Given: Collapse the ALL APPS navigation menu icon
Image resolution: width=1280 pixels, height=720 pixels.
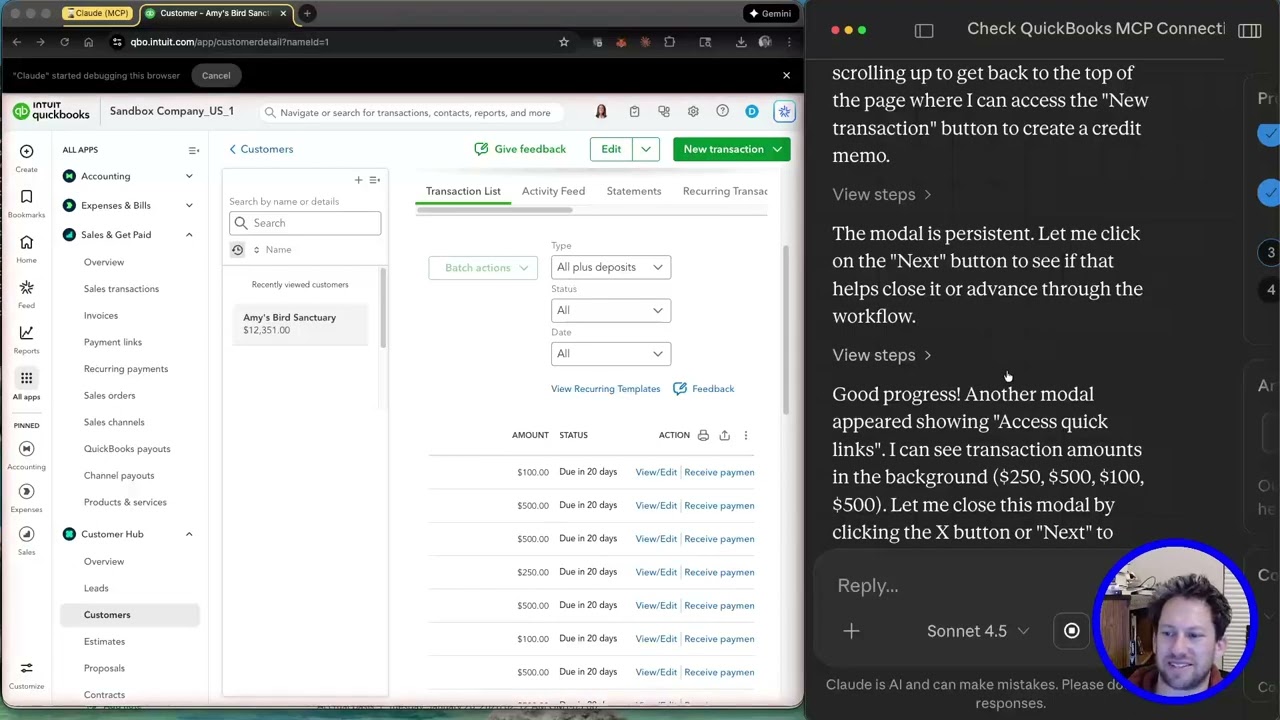Looking at the screenshot, I should tap(194, 150).
